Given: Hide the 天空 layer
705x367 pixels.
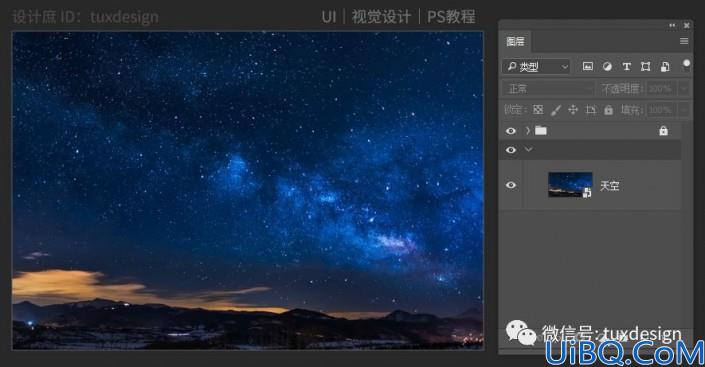Looking at the screenshot, I should [x=511, y=185].
